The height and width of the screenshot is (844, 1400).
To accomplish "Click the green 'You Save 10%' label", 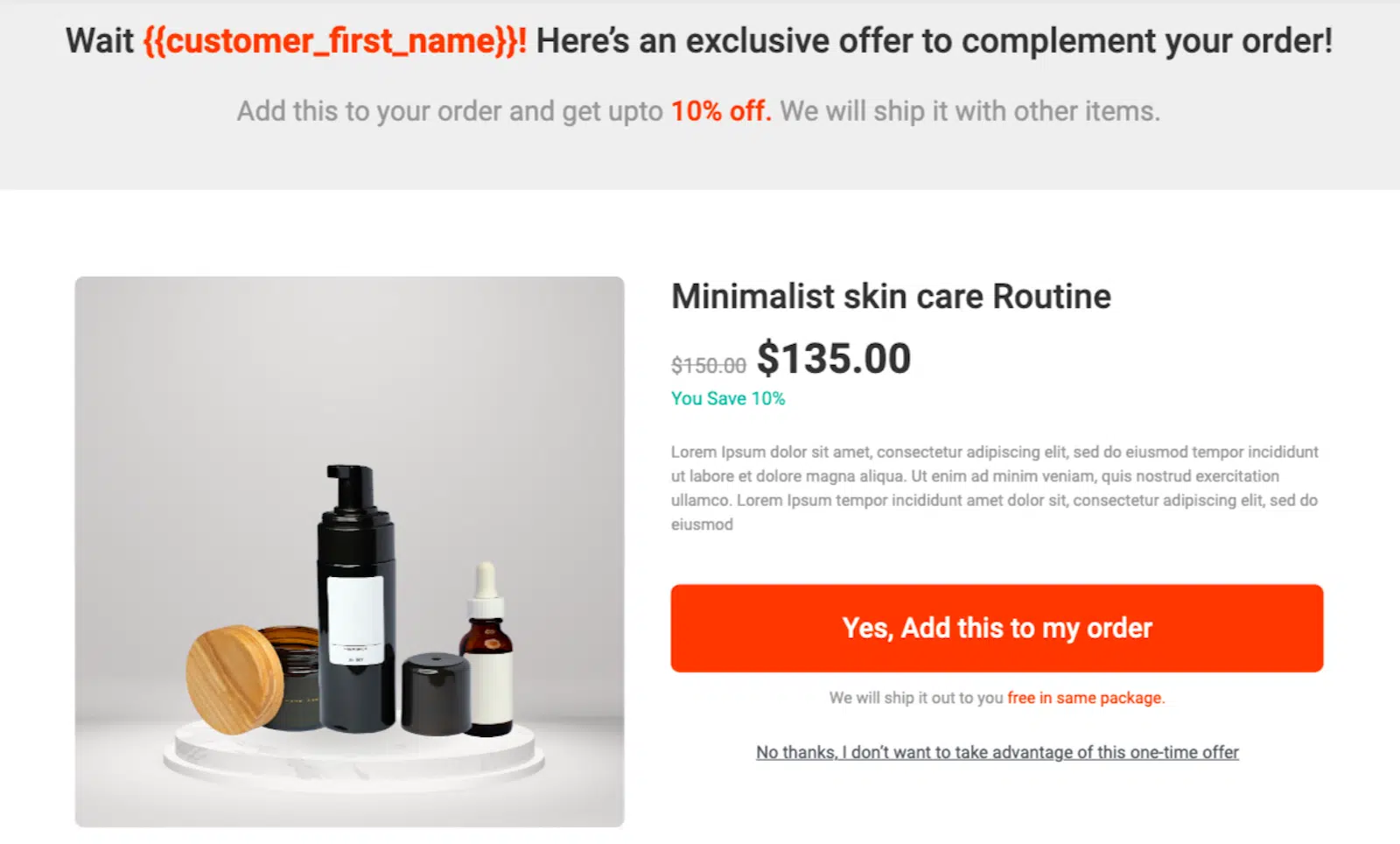I will pos(728,398).
